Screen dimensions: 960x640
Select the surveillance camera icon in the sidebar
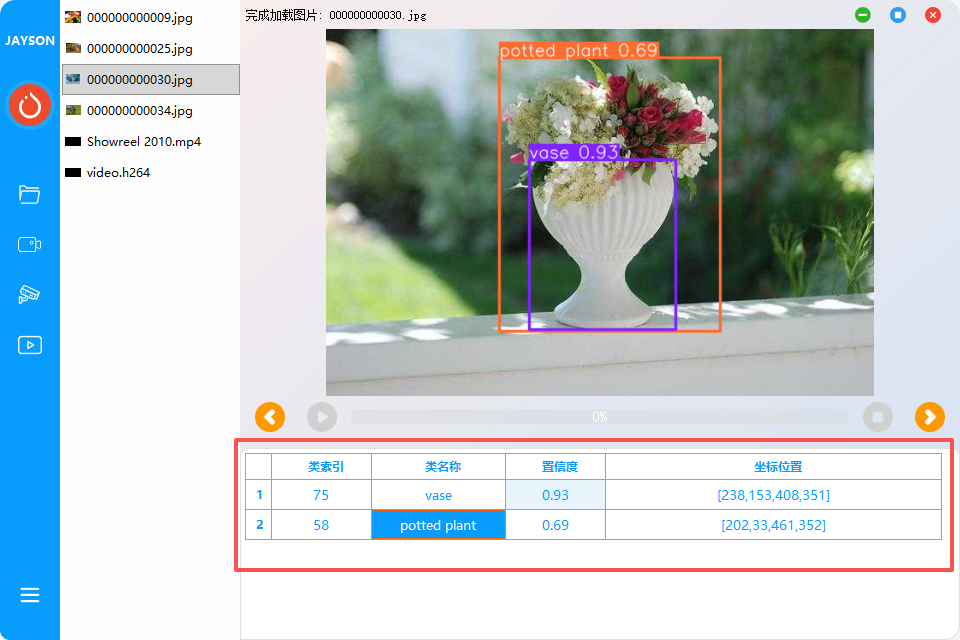pos(30,294)
